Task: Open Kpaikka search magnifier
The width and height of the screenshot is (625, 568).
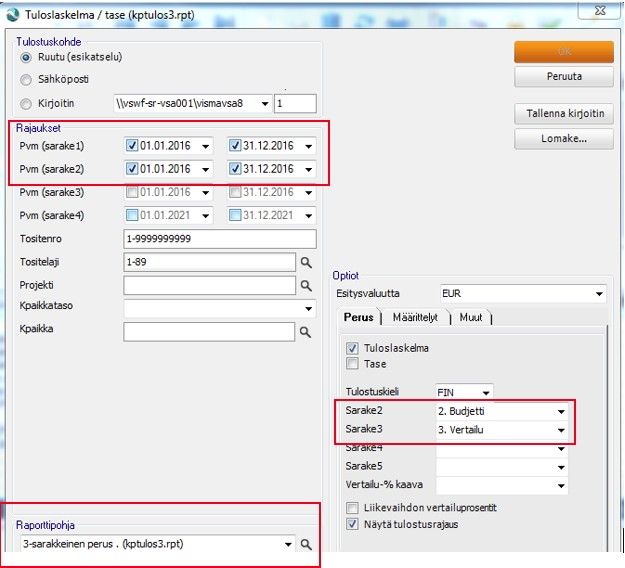Action: (305, 332)
